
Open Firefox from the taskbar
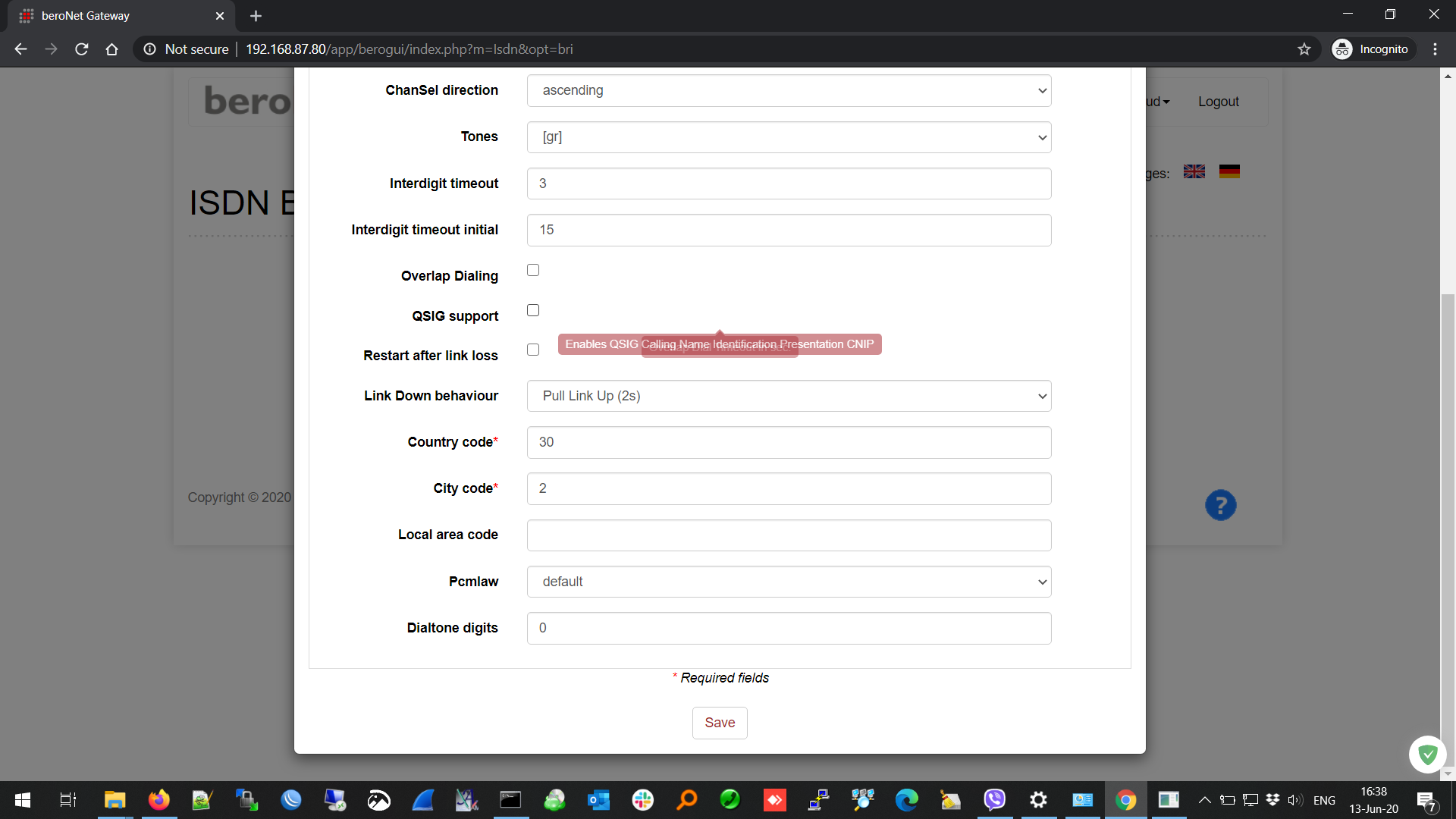(158, 800)
